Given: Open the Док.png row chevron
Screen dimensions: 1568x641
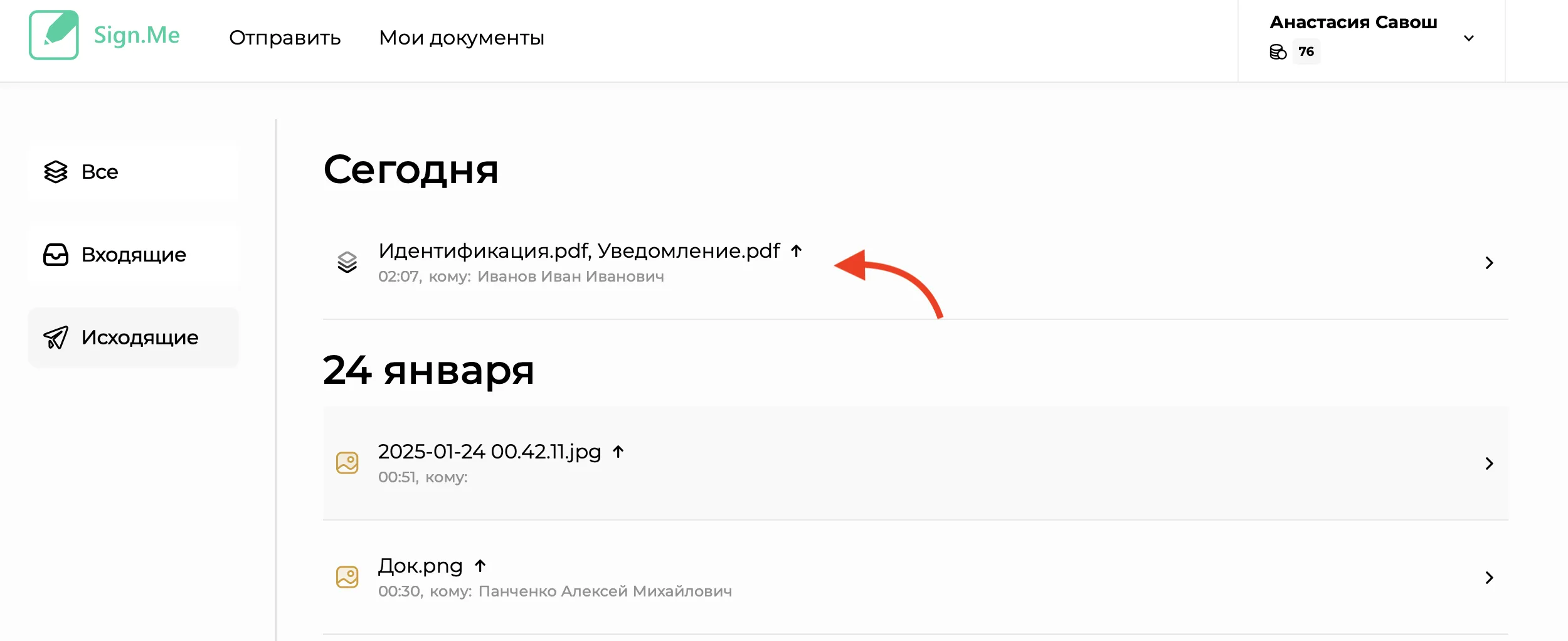Looking at the screenshot, I should tap(1490, 578).
